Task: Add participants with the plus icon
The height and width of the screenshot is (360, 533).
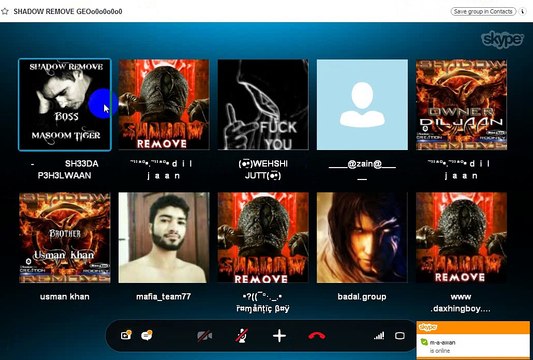Action: click(279, 336)
